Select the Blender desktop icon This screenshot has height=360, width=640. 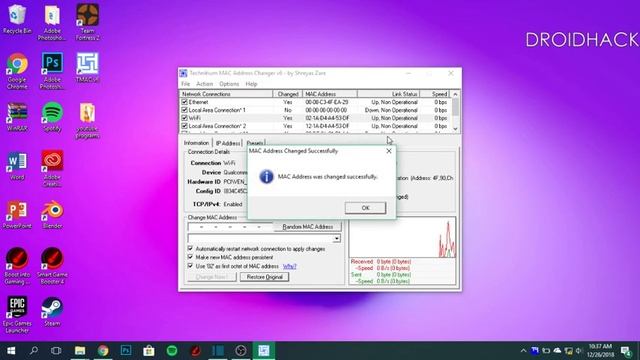point(52,215)
